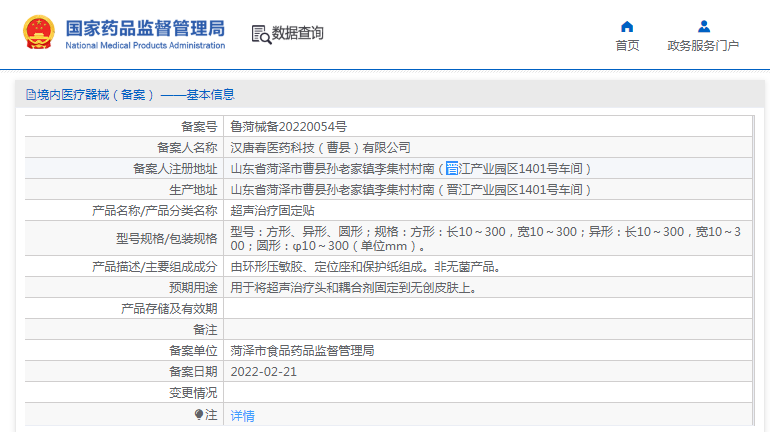Click the 备案人名称 row label

click(187, 148)
